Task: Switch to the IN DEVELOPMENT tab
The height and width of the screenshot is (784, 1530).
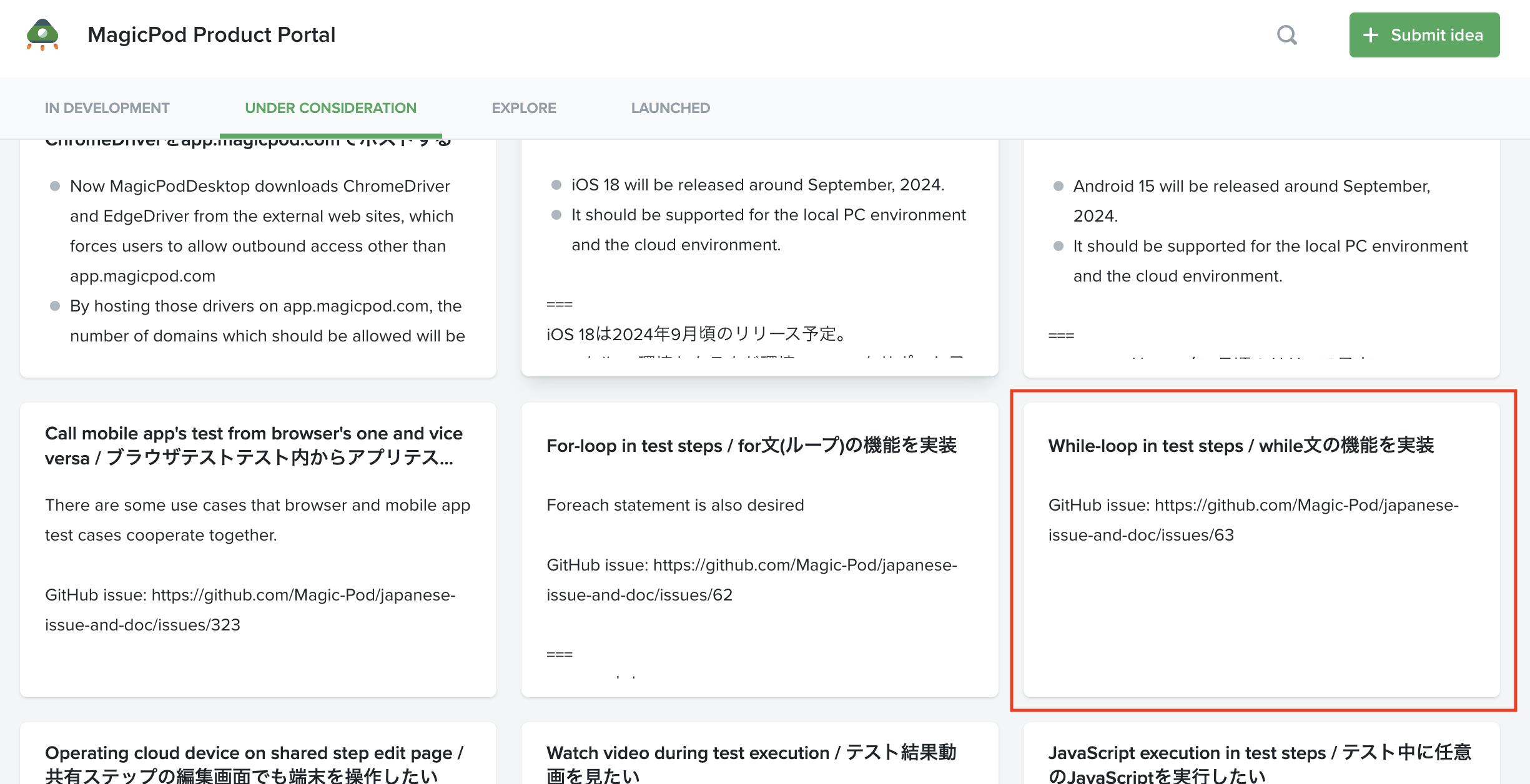Action: [107, 107]
